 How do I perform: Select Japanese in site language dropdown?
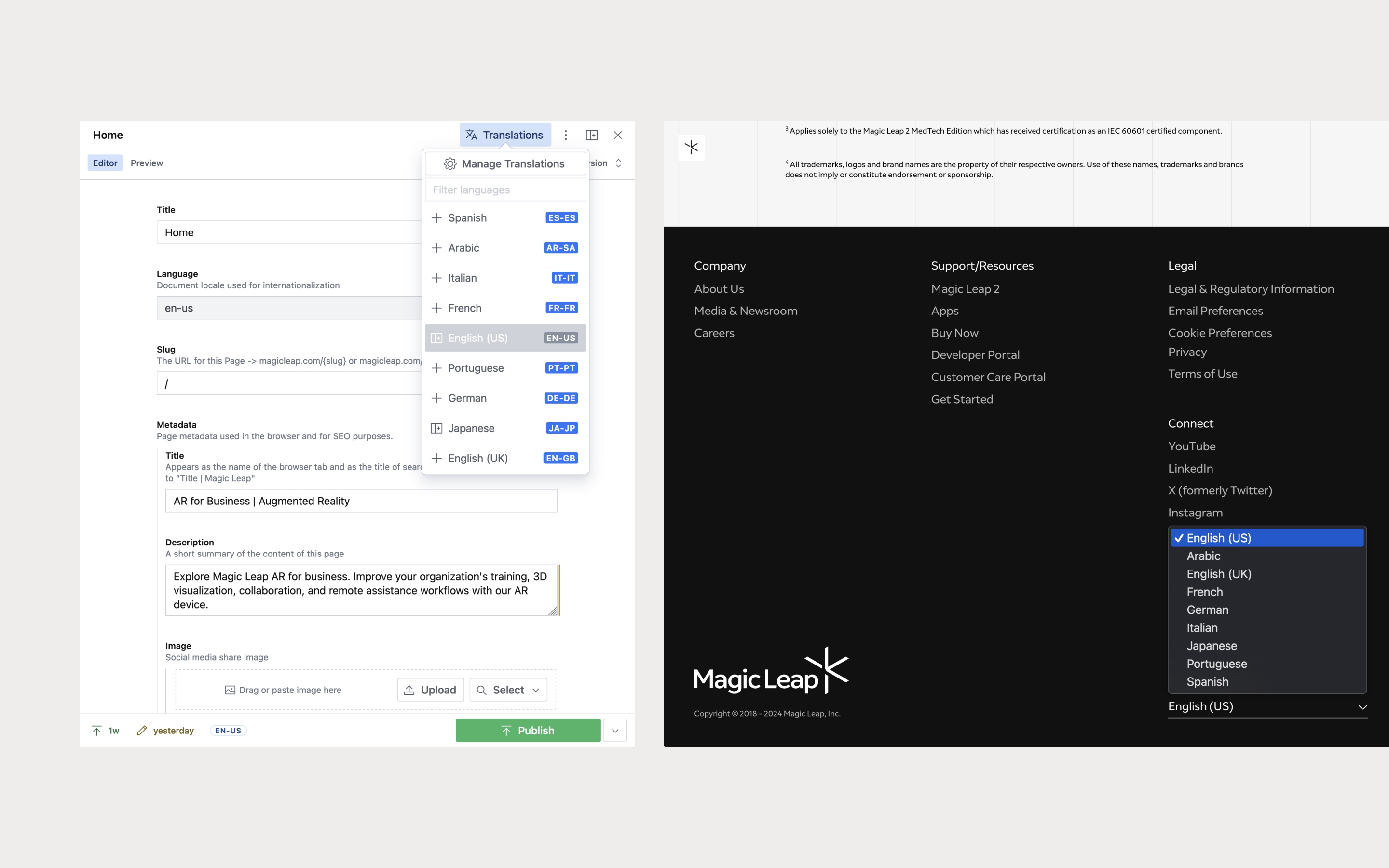coord(1267,646)
